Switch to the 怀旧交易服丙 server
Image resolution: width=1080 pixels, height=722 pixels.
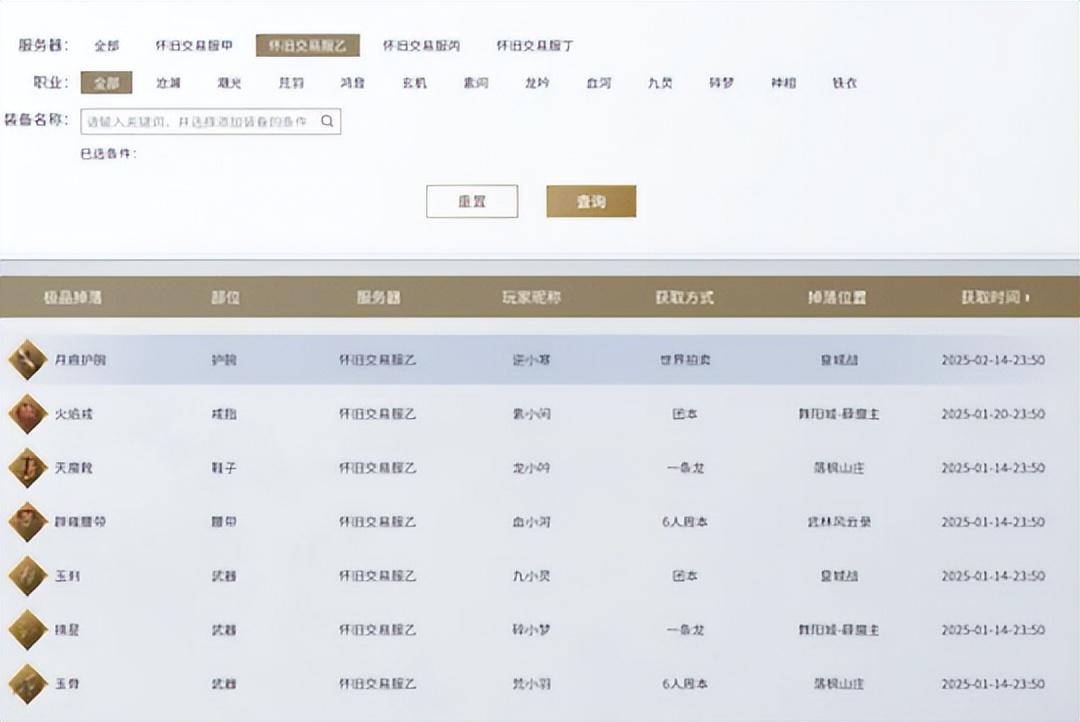pyautogui.click(x=422, y=46)
